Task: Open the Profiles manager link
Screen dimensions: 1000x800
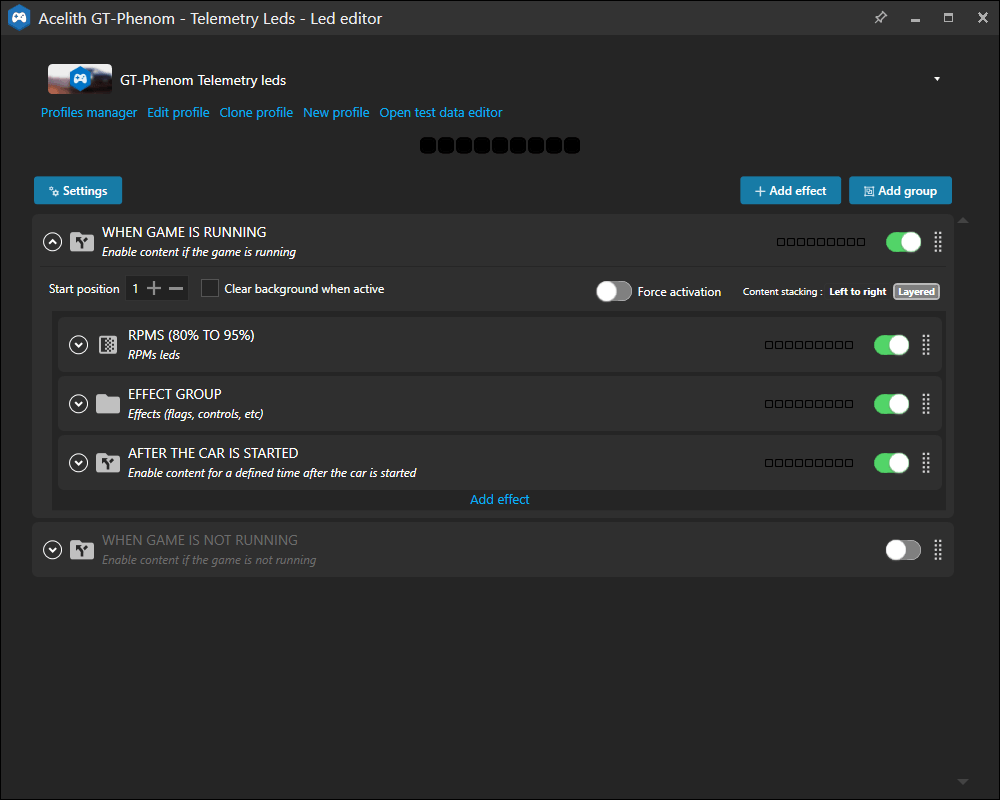Action: coord(89,113)
